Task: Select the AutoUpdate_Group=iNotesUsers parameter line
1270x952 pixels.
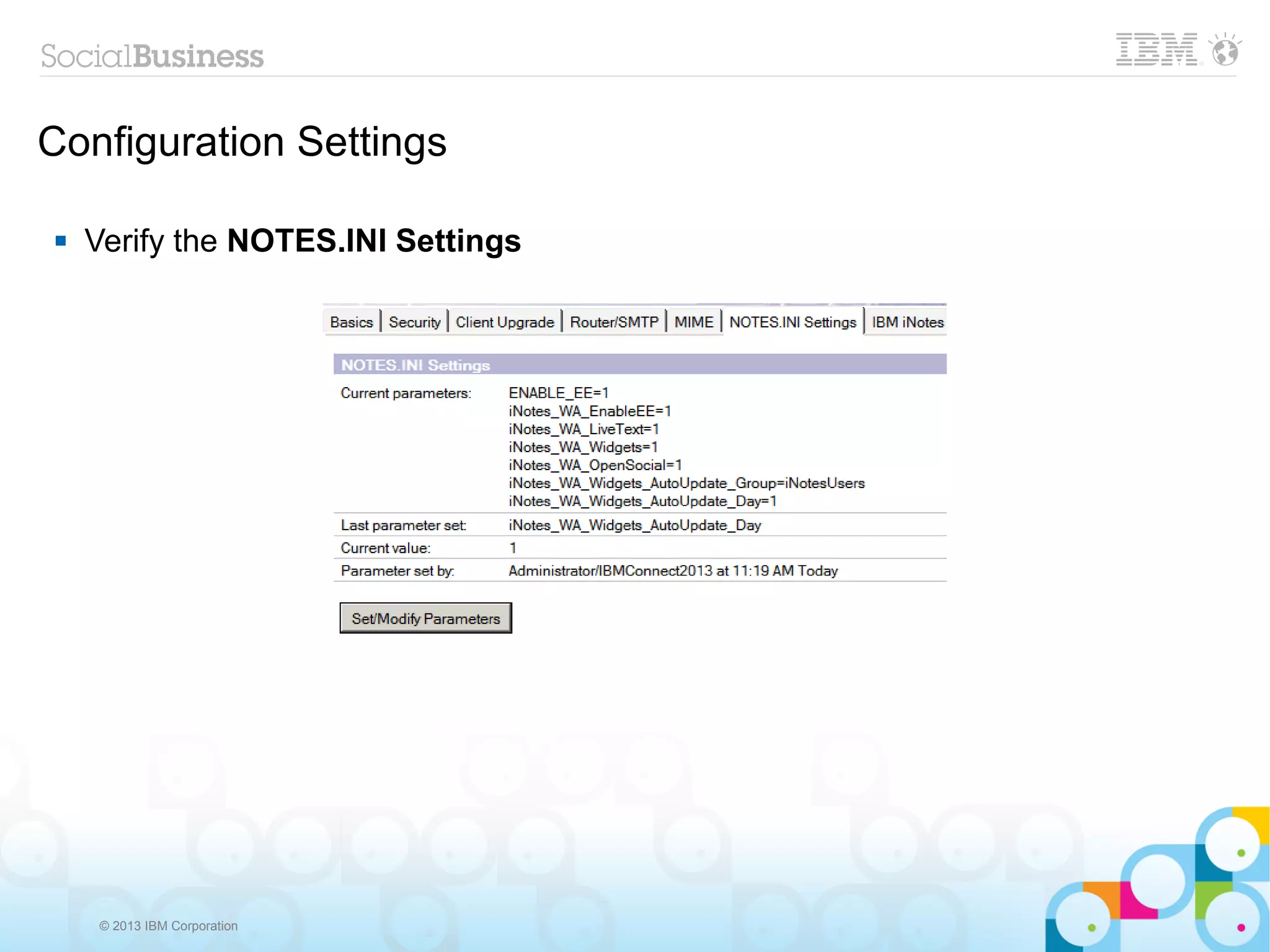Action: (x=686, y=483)
